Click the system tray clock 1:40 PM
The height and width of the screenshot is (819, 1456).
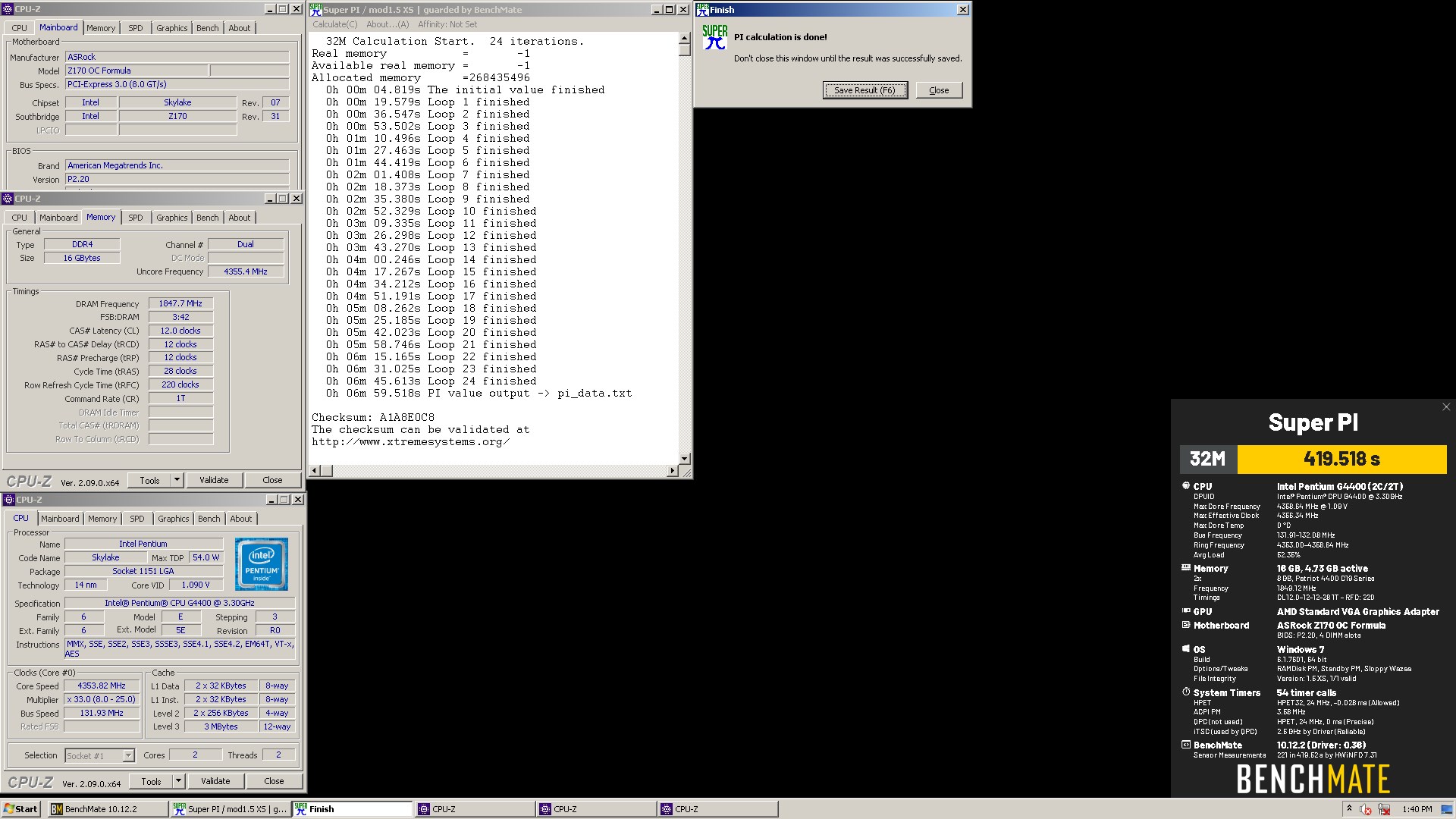tap(1417, 809)
